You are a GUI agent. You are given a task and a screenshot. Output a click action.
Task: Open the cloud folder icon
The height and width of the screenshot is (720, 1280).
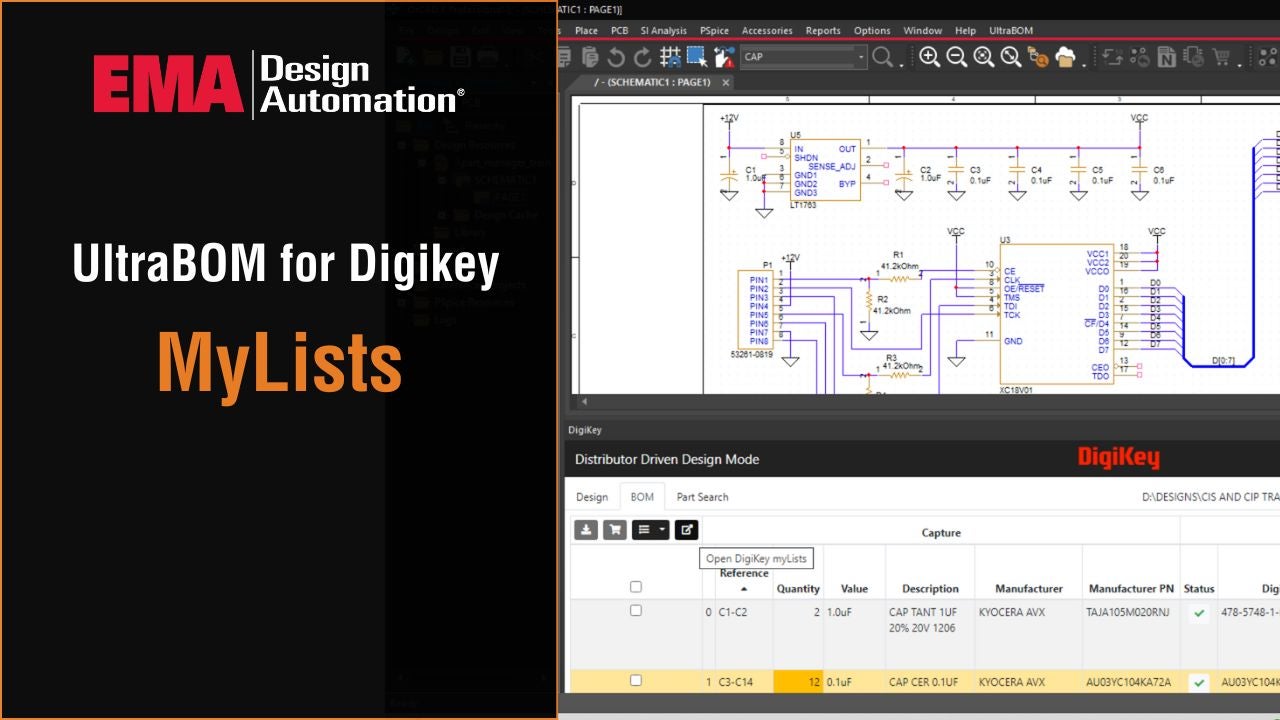pyautogui.click(x=1066, y=57)
